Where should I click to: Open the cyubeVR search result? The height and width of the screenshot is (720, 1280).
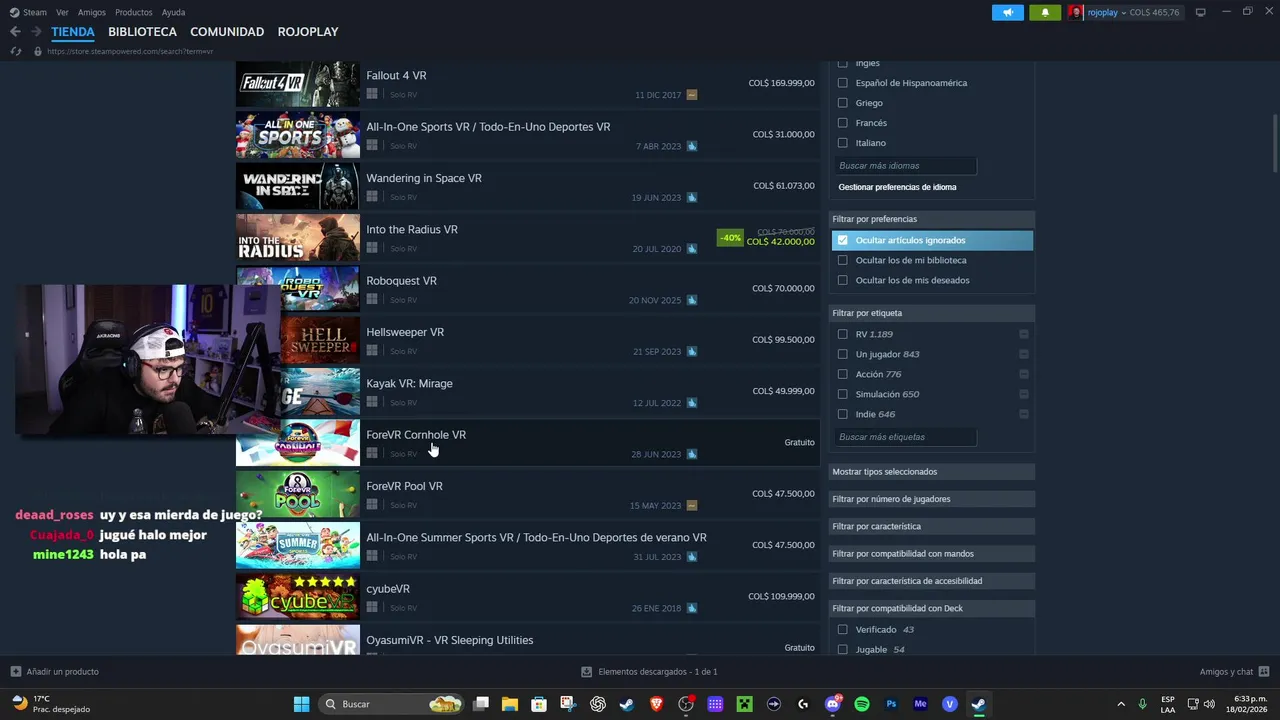527,597
